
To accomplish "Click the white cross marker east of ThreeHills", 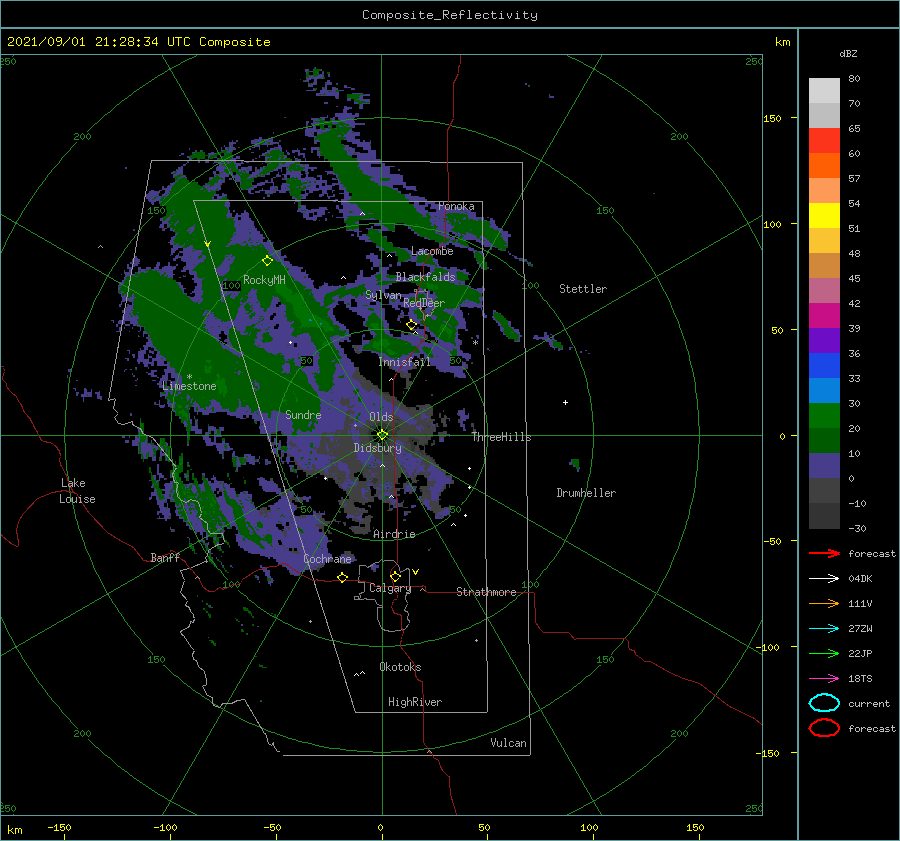I will [x=565, y=402].
